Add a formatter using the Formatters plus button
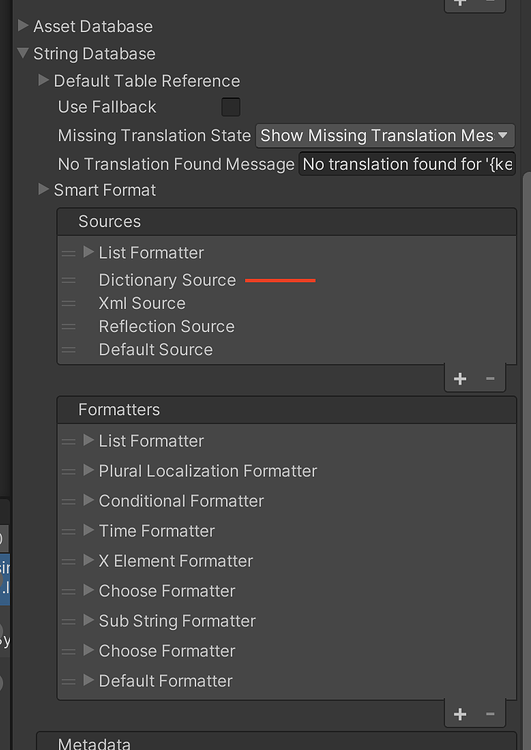Viewport: 531px width, 750px height. click(x=460, y=714)
